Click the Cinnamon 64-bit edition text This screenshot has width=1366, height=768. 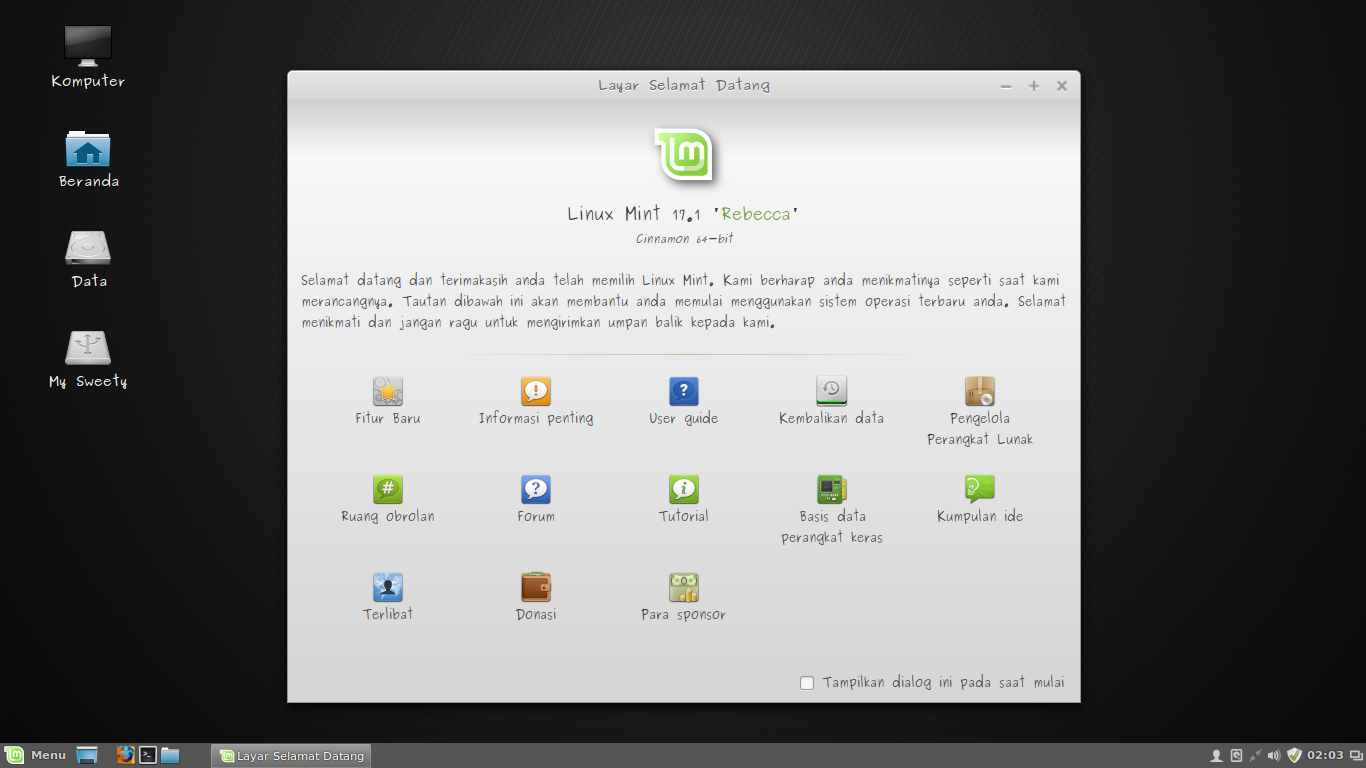[x=684, y=239]
